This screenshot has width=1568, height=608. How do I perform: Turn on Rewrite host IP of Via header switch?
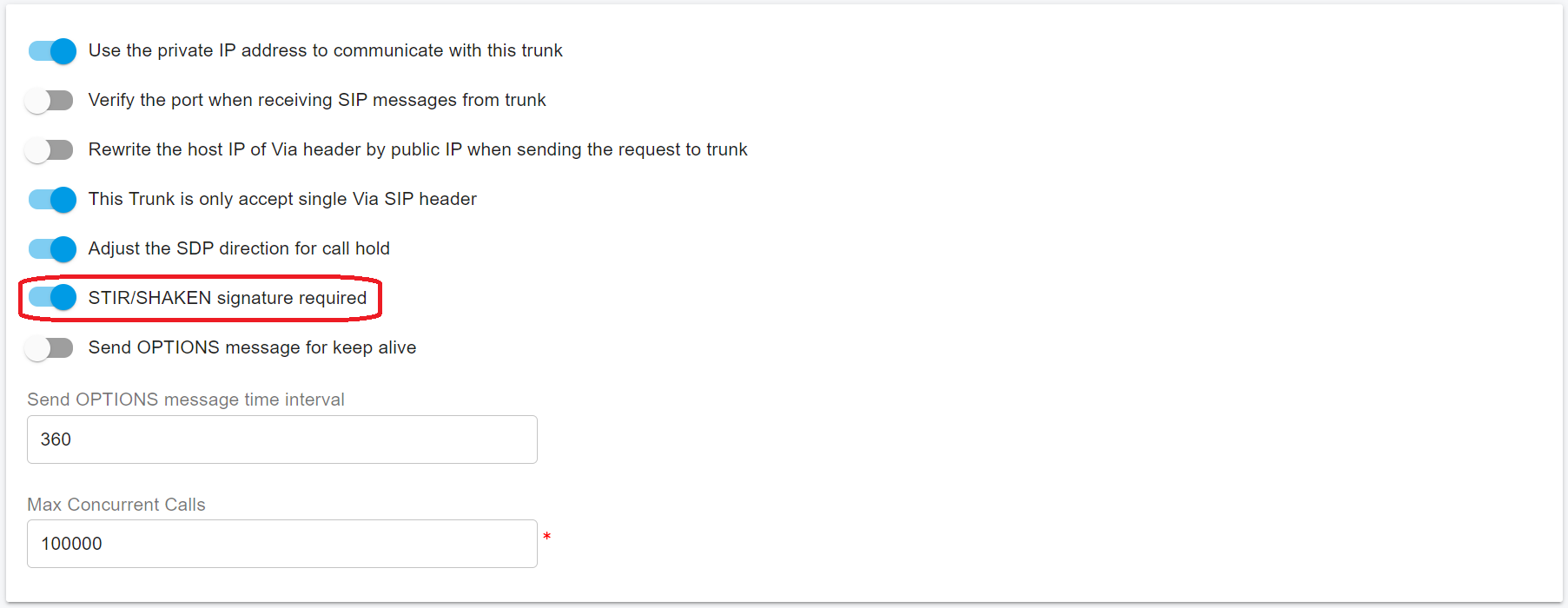pos(50,150)
